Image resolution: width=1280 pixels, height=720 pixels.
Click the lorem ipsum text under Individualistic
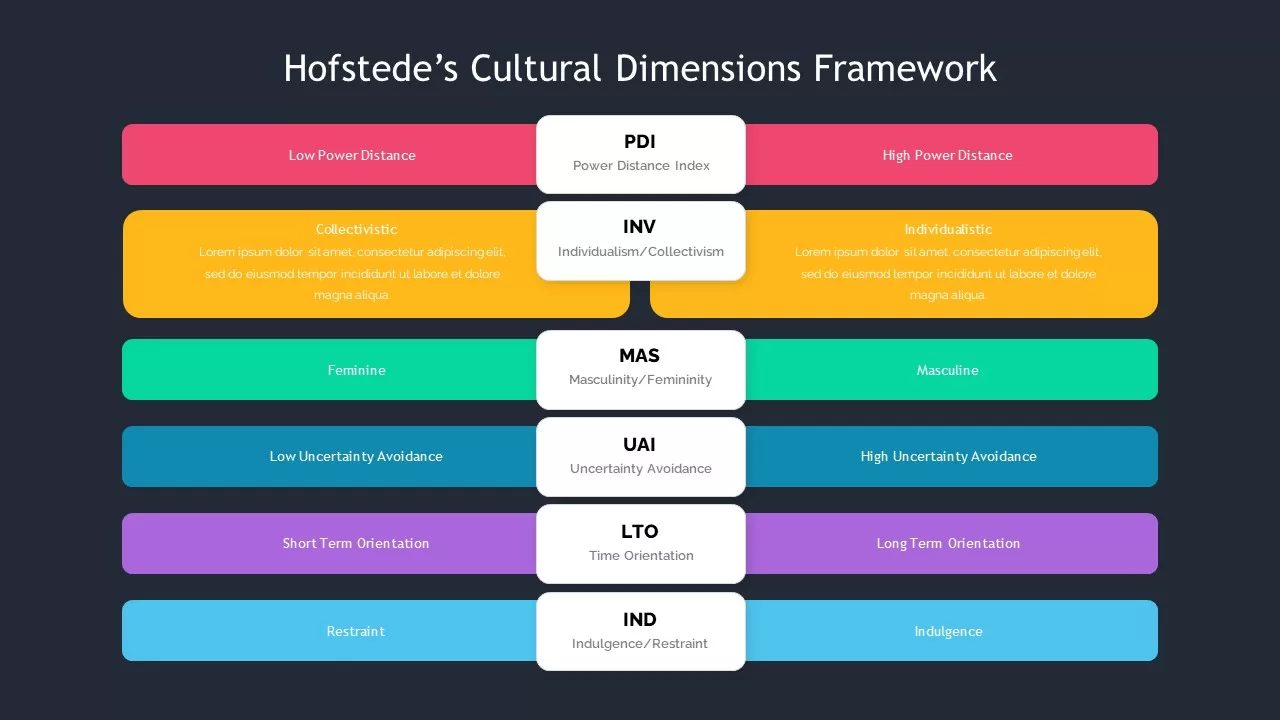pos(948,273)
